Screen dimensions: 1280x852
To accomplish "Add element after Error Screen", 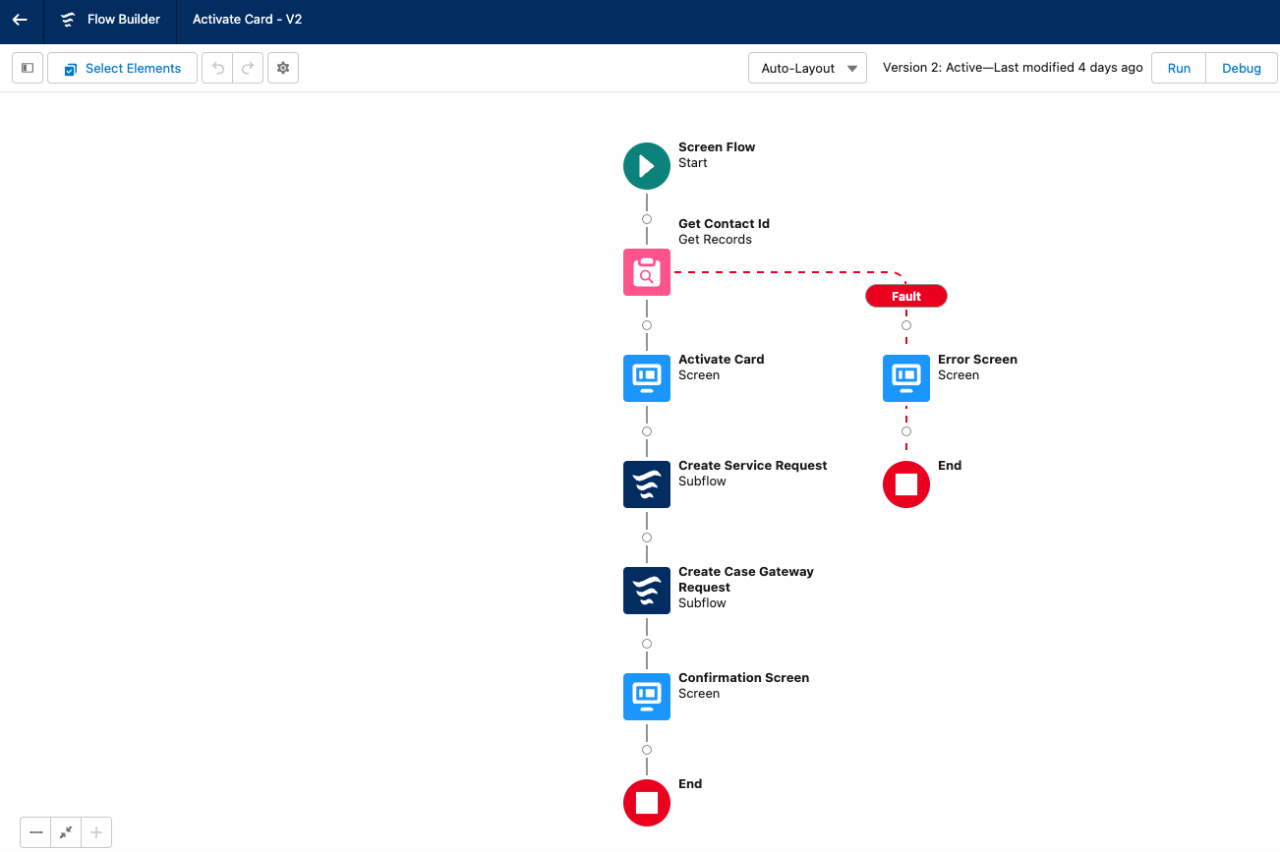I will pos(906,431).
